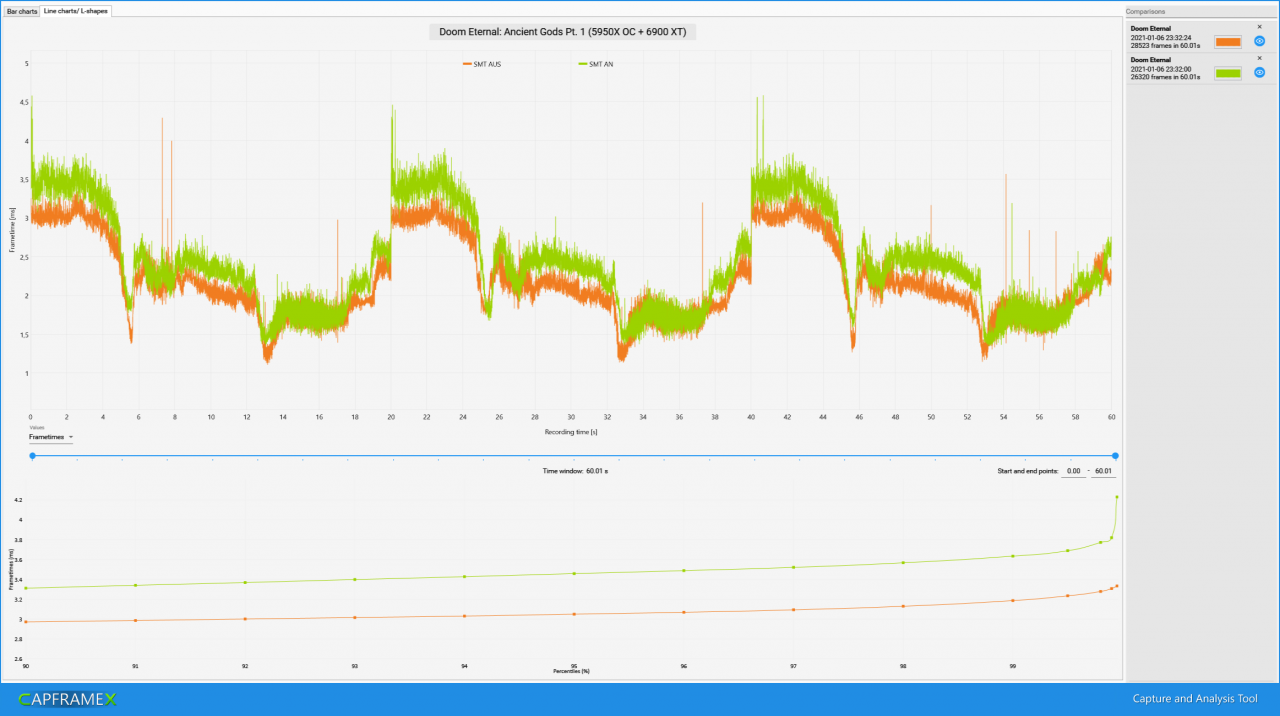
Task: Toggle the SMT AN legend entry
Action: pos(596,64)
